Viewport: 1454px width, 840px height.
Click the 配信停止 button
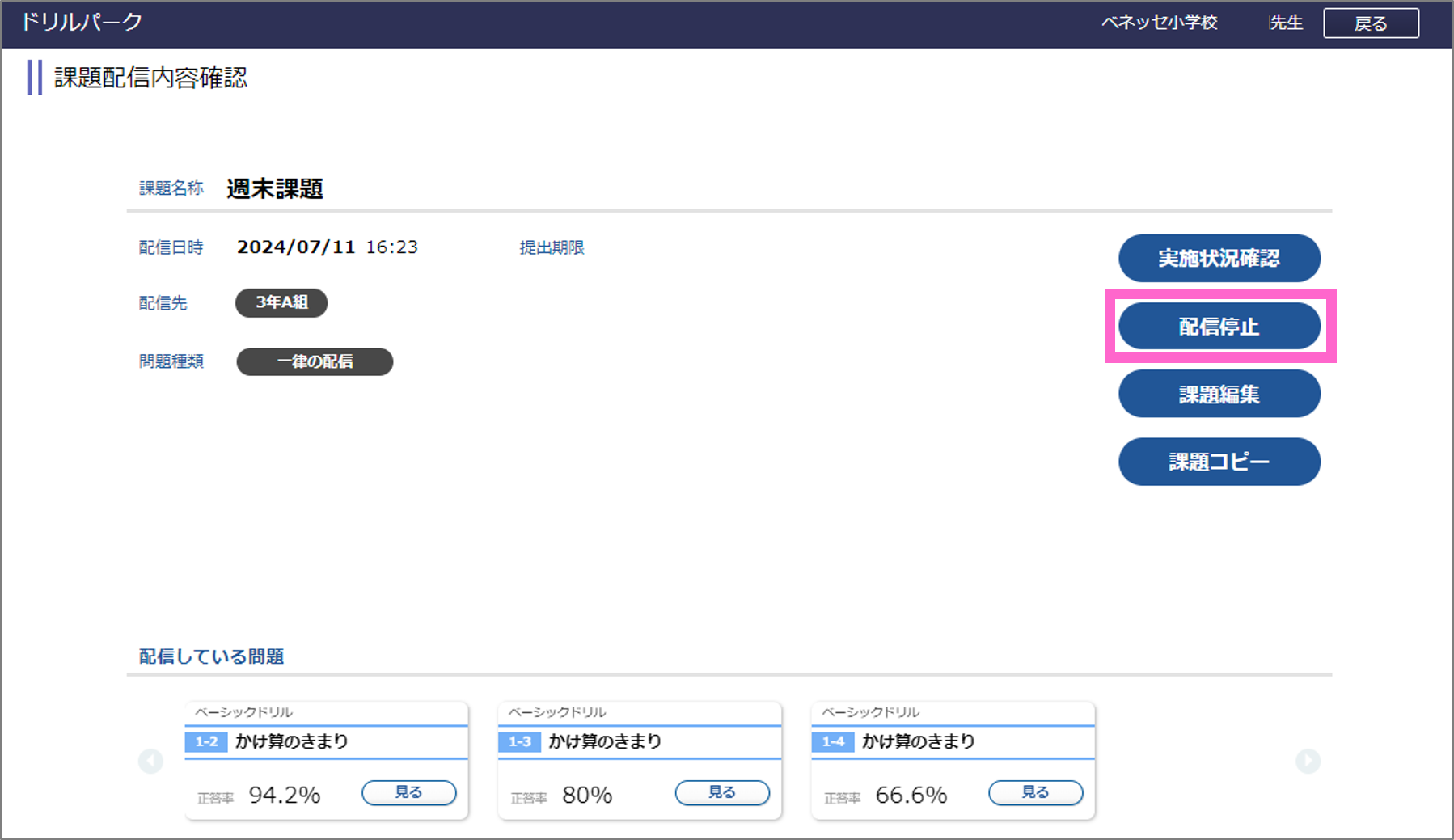coord(1219,326)
